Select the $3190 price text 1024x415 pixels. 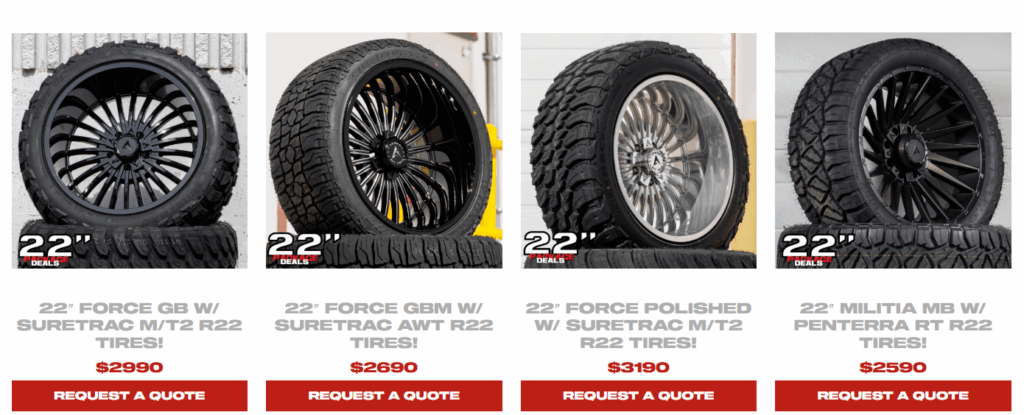[639, 367]
